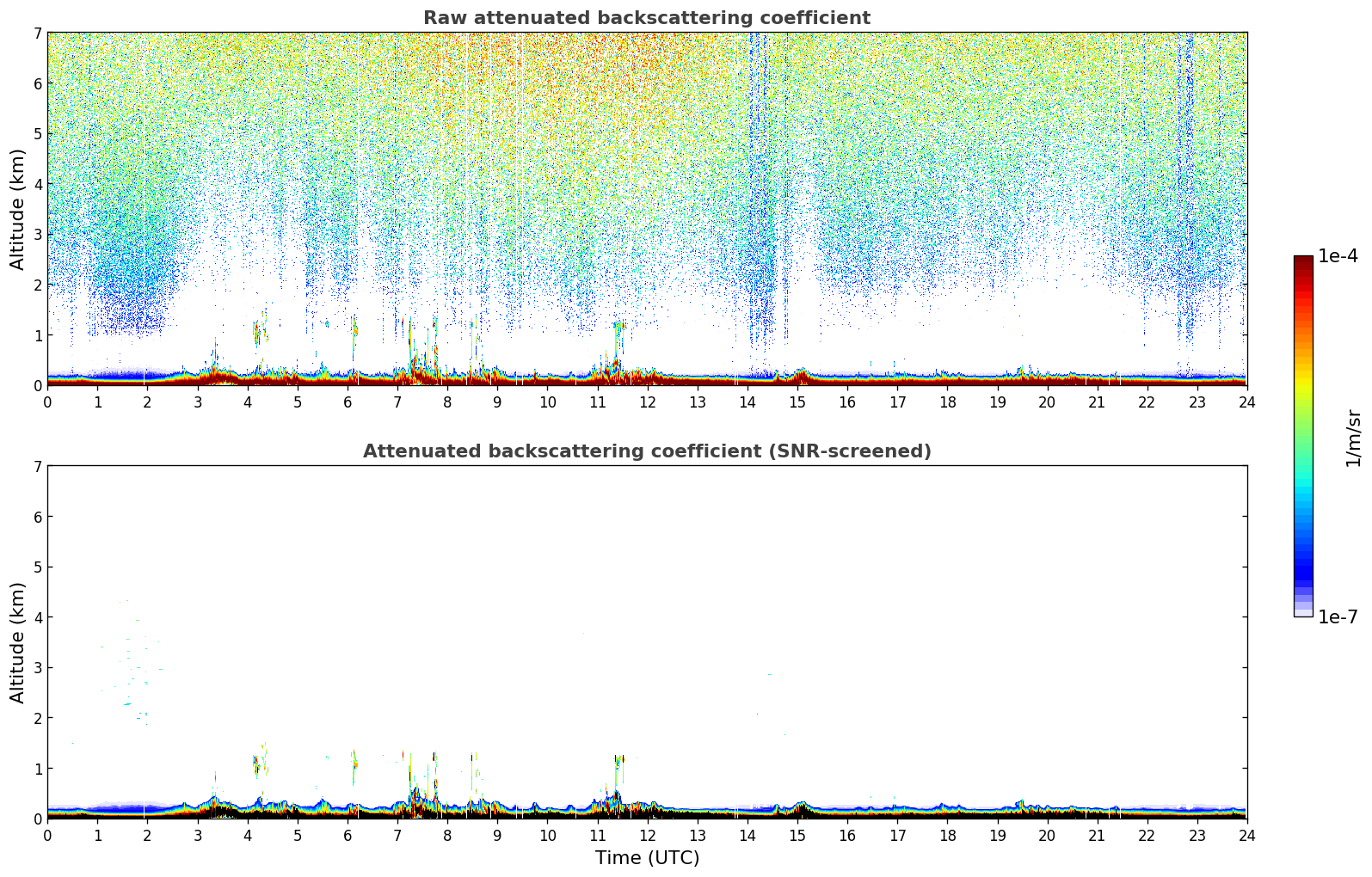
Task: Click the colorbar's "1/m/sr" unit label
Action: [1353, 437]
